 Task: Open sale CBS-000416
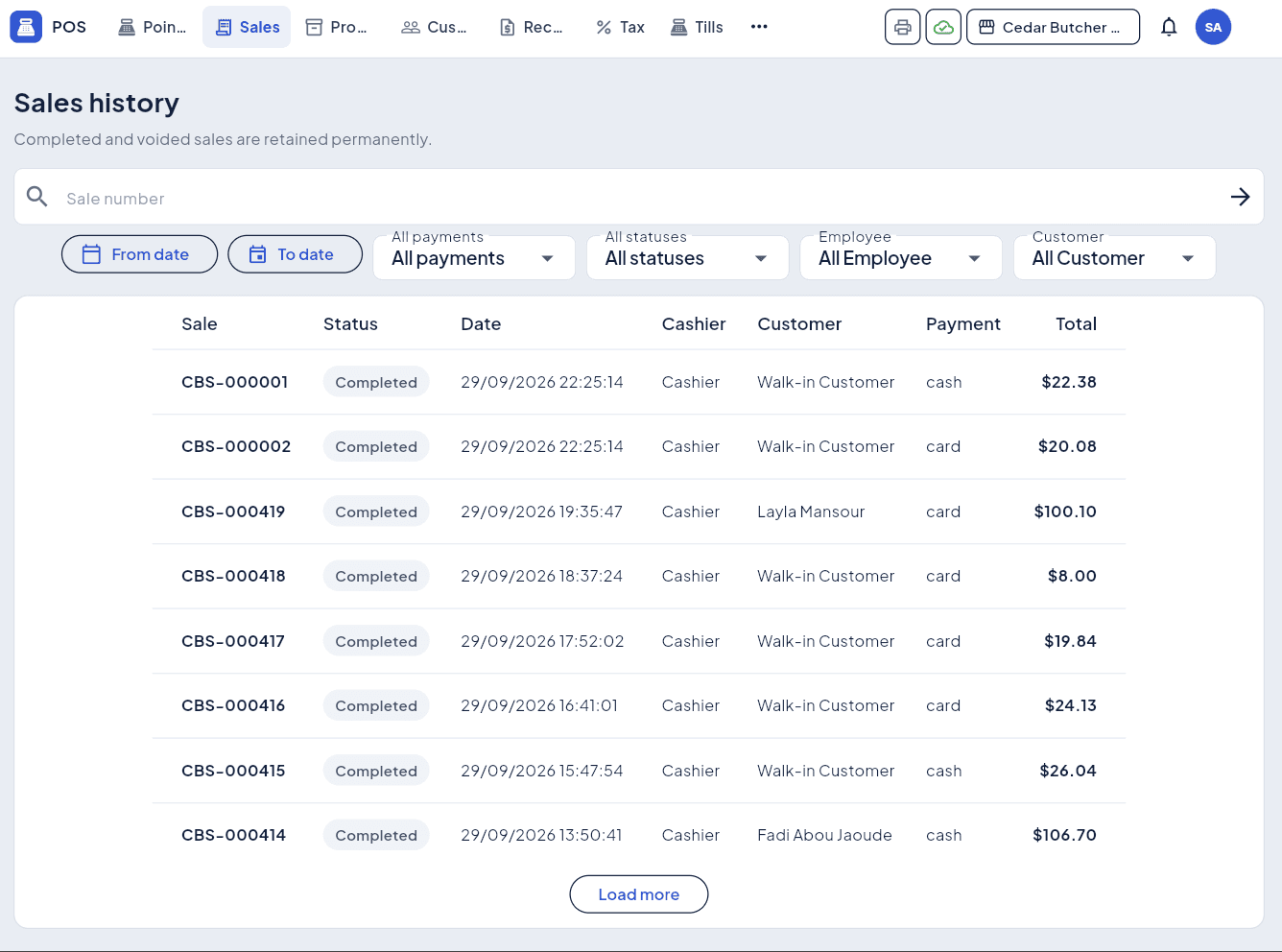233,705
